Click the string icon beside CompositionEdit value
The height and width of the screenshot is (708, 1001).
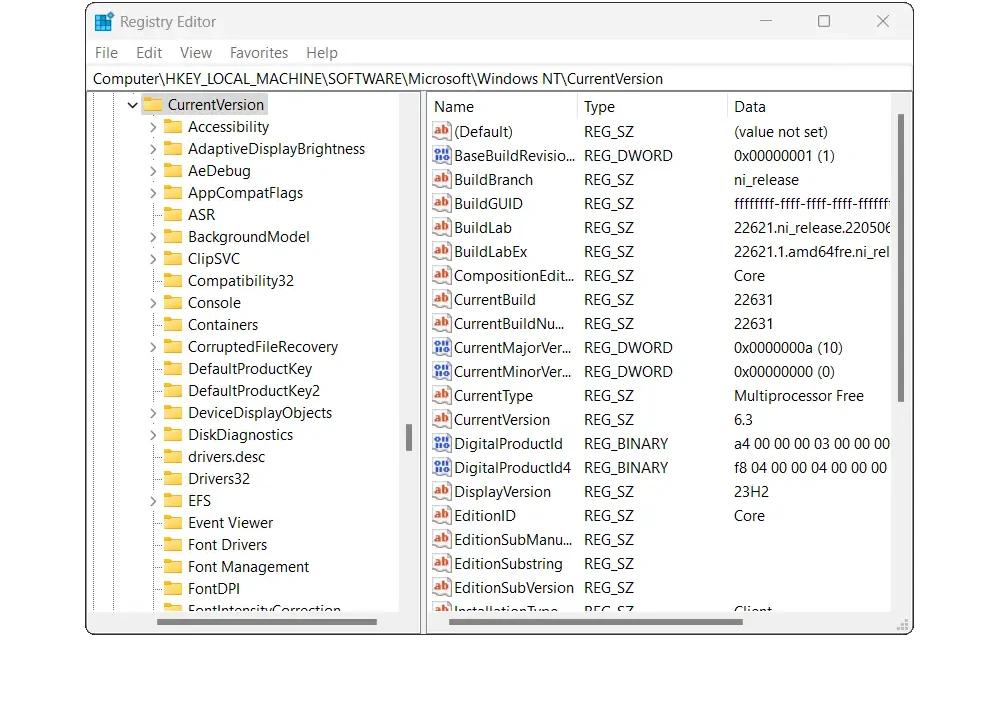(441, 275)
